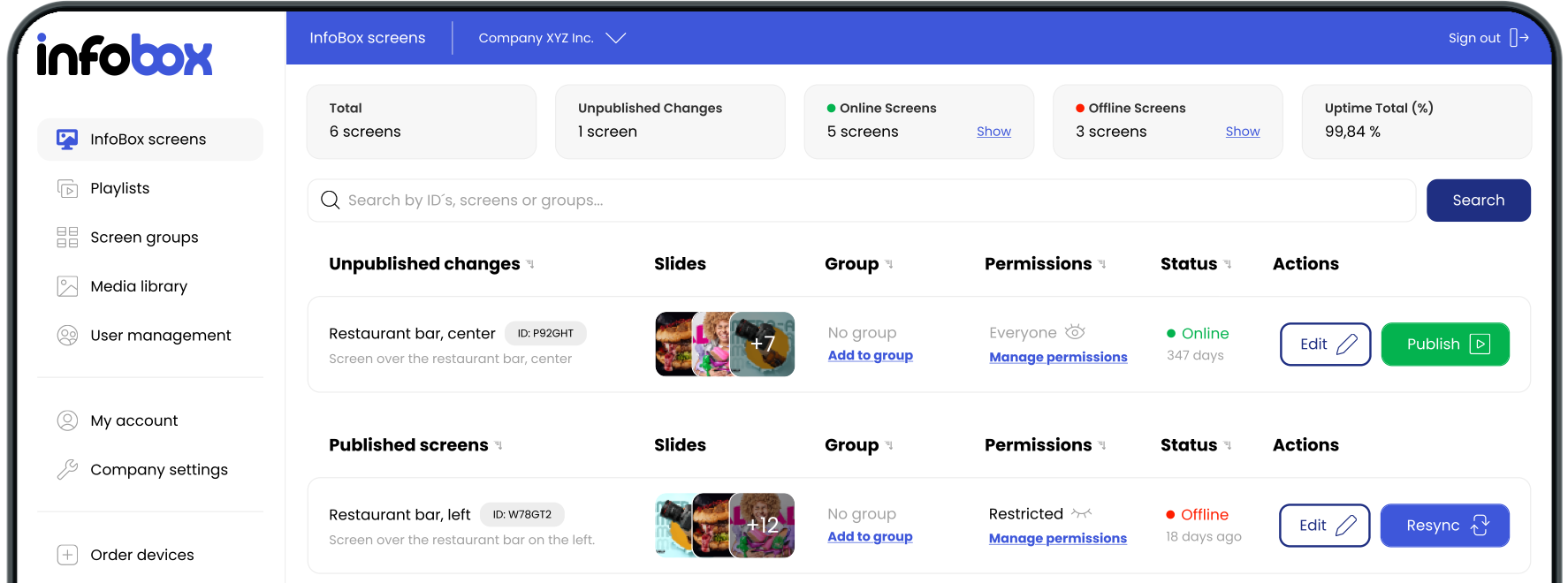Click the Company settings wrench icon
The width and height of the screenshot is (1568, 583).
(67, 470)
